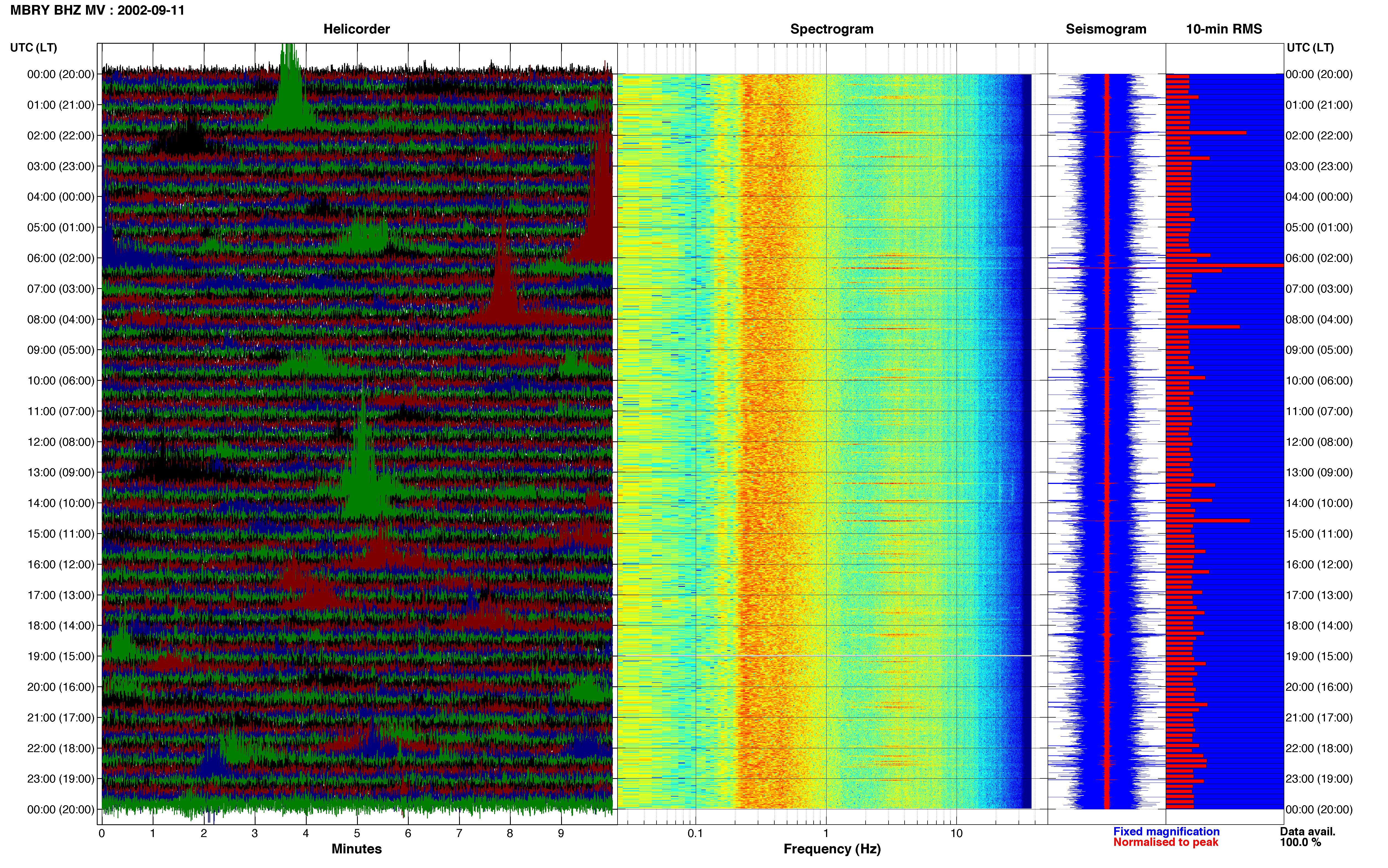The width and height of the screenshot is (1388, 868).
Task: Click RMS-side time label '02:00 (22:00)'
Action: point(1319,135)
